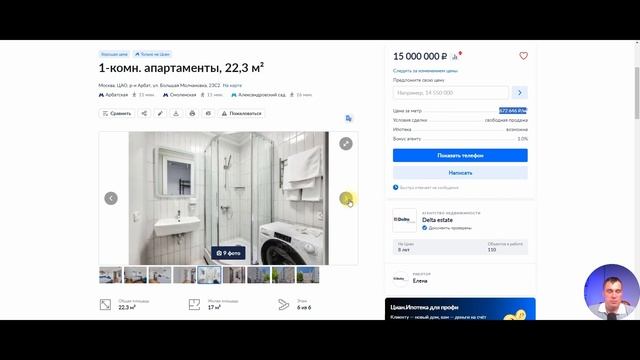Viewport: 640px width, 360px height.
Task: Click the highlighted price-per-meter value
Action: coord(513,111)
